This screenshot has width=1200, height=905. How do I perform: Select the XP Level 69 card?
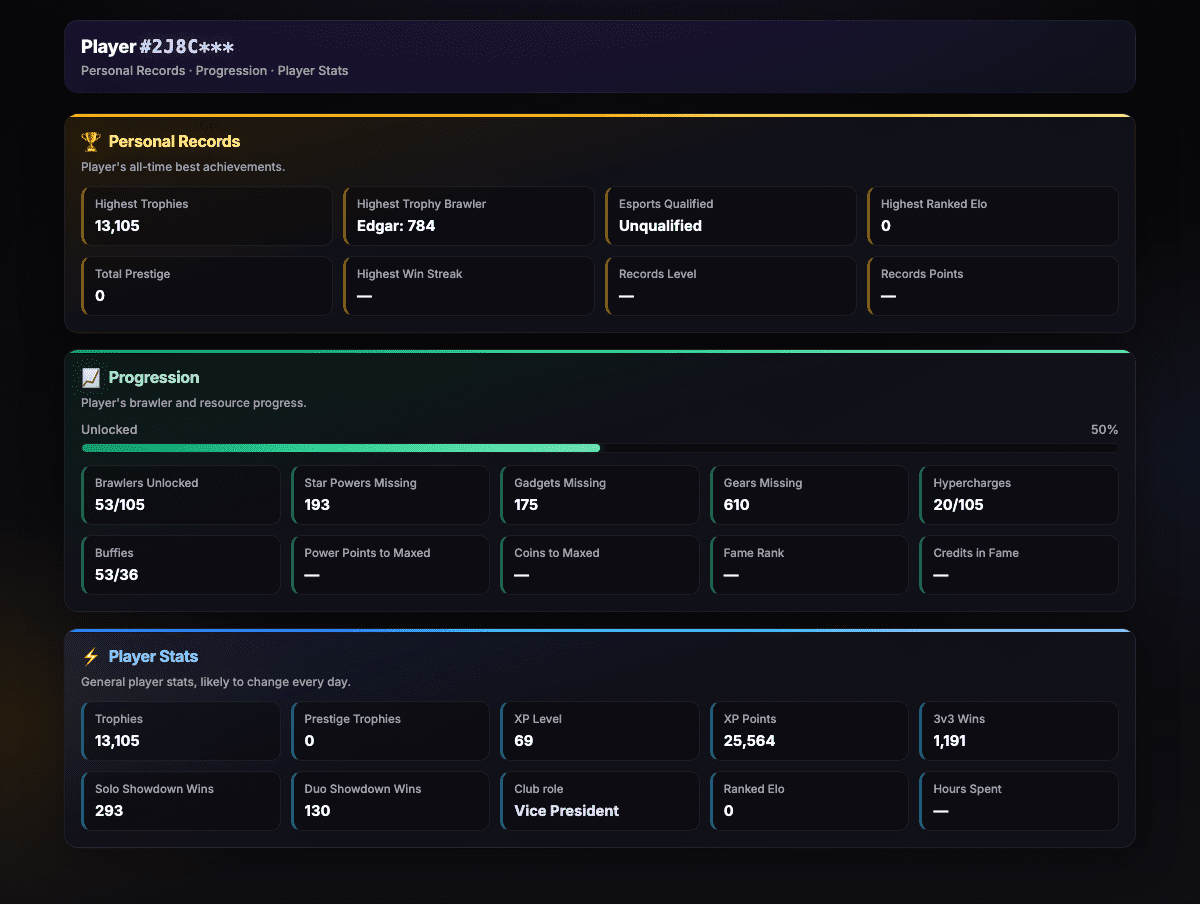pyautogui.click(x=600, y=731)
